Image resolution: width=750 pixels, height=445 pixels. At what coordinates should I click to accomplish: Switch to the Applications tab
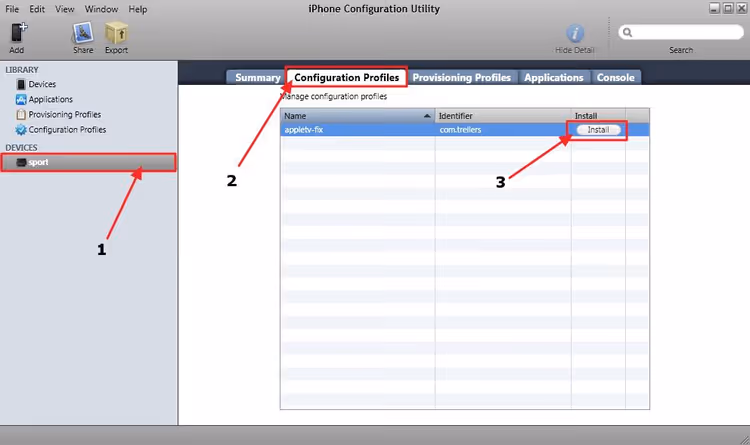coord(554,78)
